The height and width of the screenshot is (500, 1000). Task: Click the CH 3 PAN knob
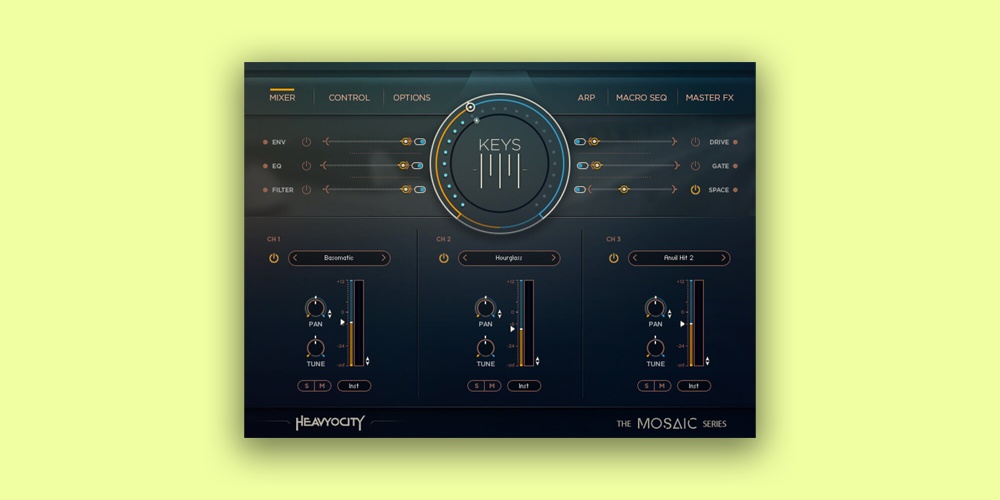pyautogui.click(x=656, y=308)
